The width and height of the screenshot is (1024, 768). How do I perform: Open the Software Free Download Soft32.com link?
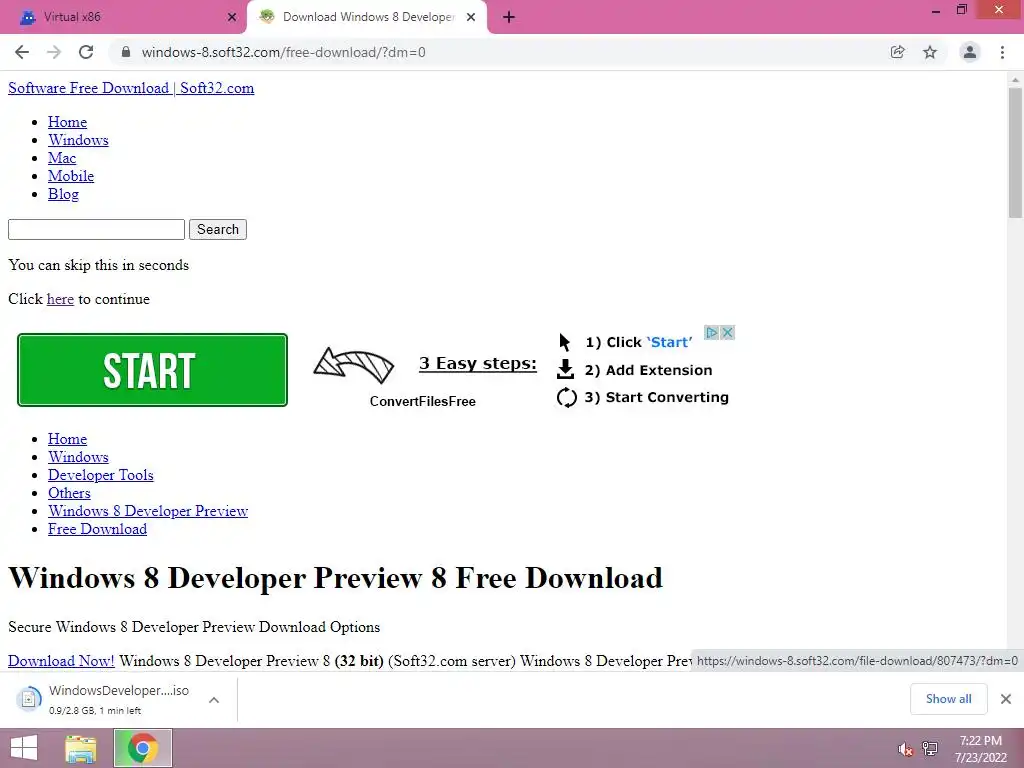coord(131,88)
